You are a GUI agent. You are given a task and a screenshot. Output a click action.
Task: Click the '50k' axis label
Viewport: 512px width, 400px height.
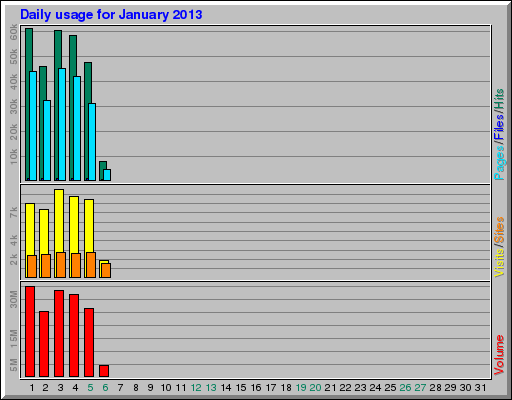[13, 57]
